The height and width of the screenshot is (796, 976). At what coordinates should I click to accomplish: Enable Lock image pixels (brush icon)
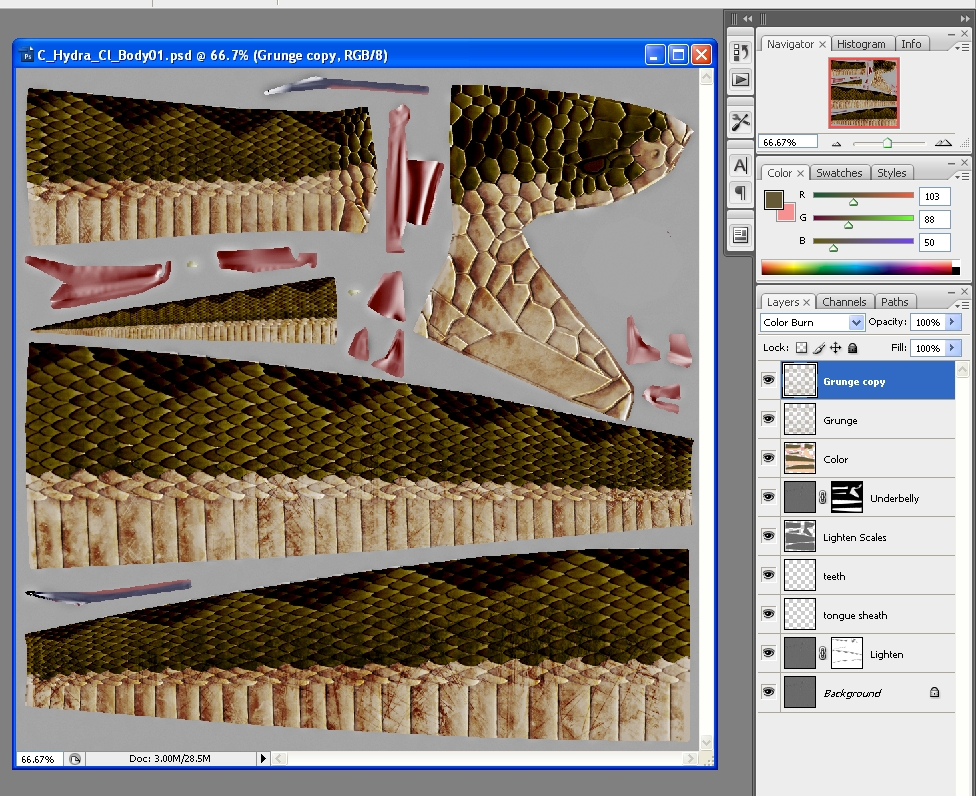point(817,348)
